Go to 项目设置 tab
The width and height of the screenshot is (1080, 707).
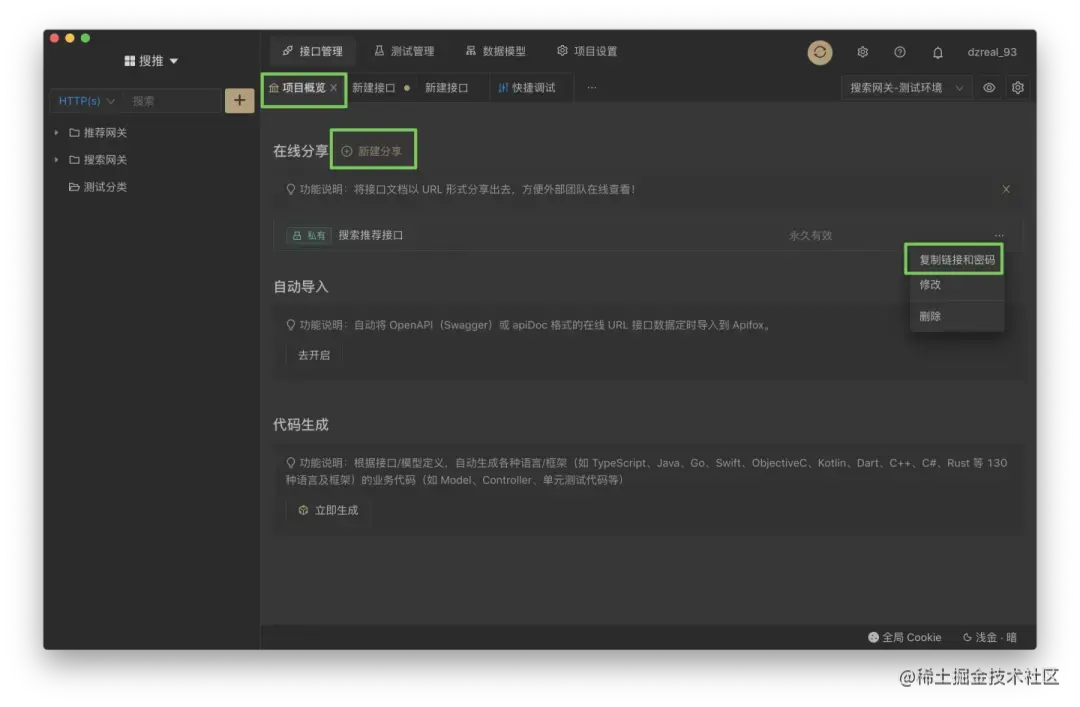click(x=587, y=51)
